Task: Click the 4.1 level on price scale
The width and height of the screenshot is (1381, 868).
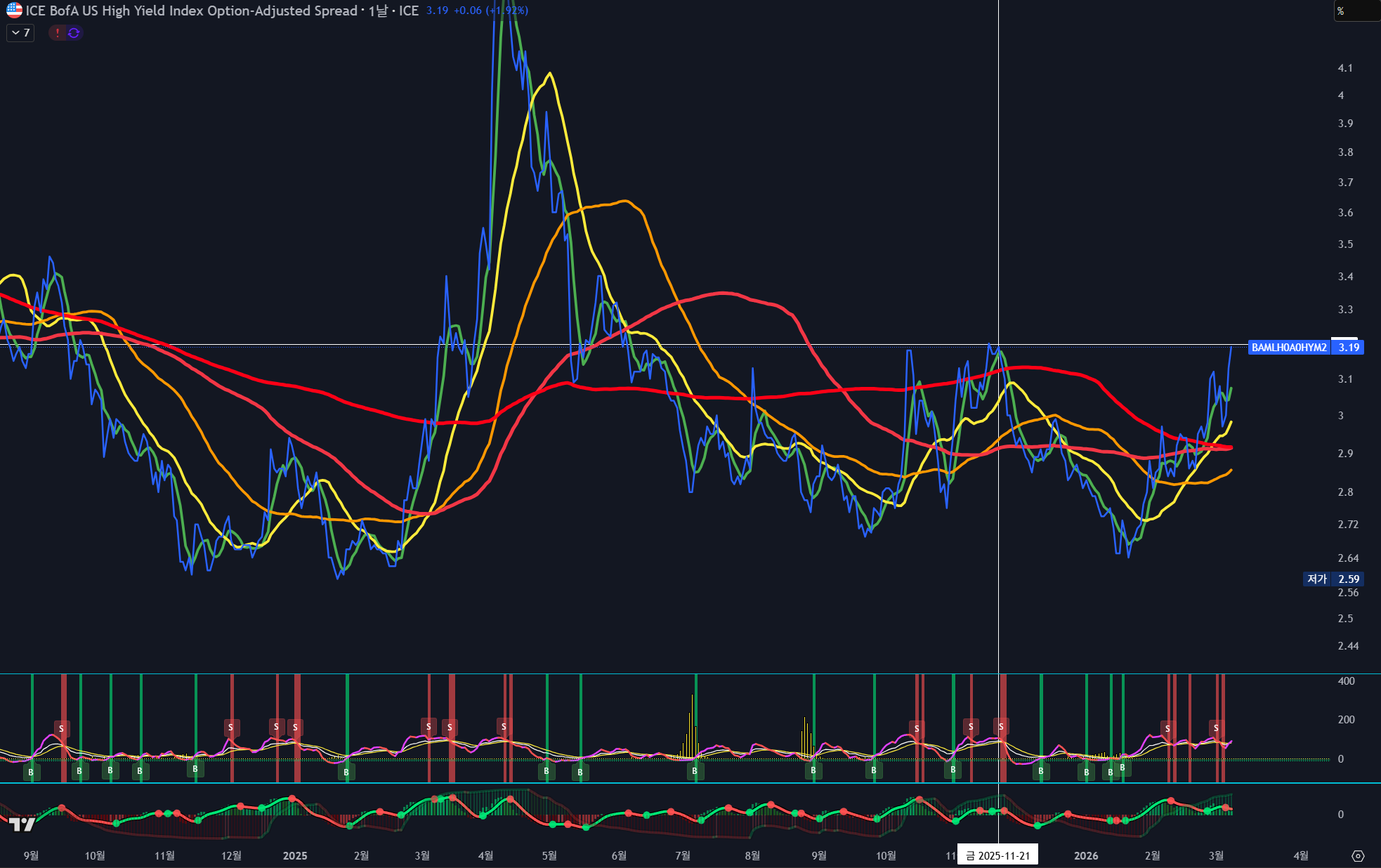Action: point(1345,68)
